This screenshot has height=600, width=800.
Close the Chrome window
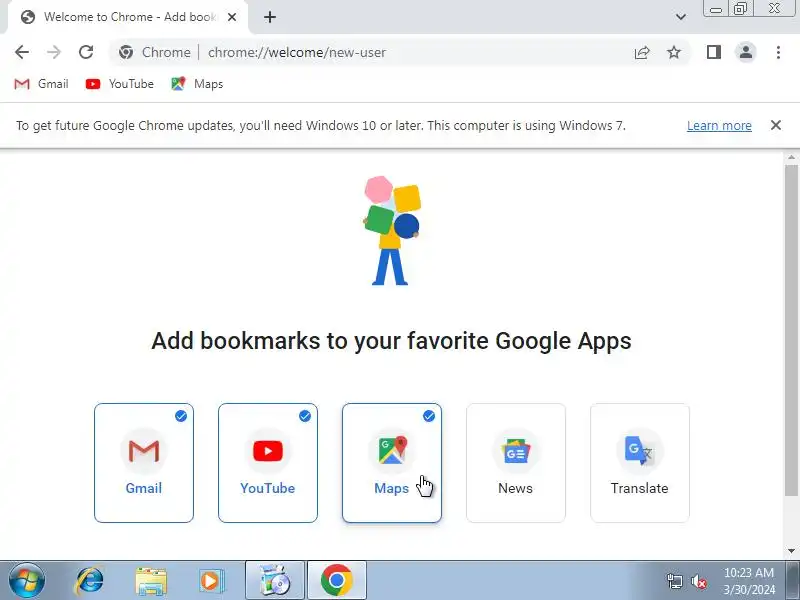(774, 9)
